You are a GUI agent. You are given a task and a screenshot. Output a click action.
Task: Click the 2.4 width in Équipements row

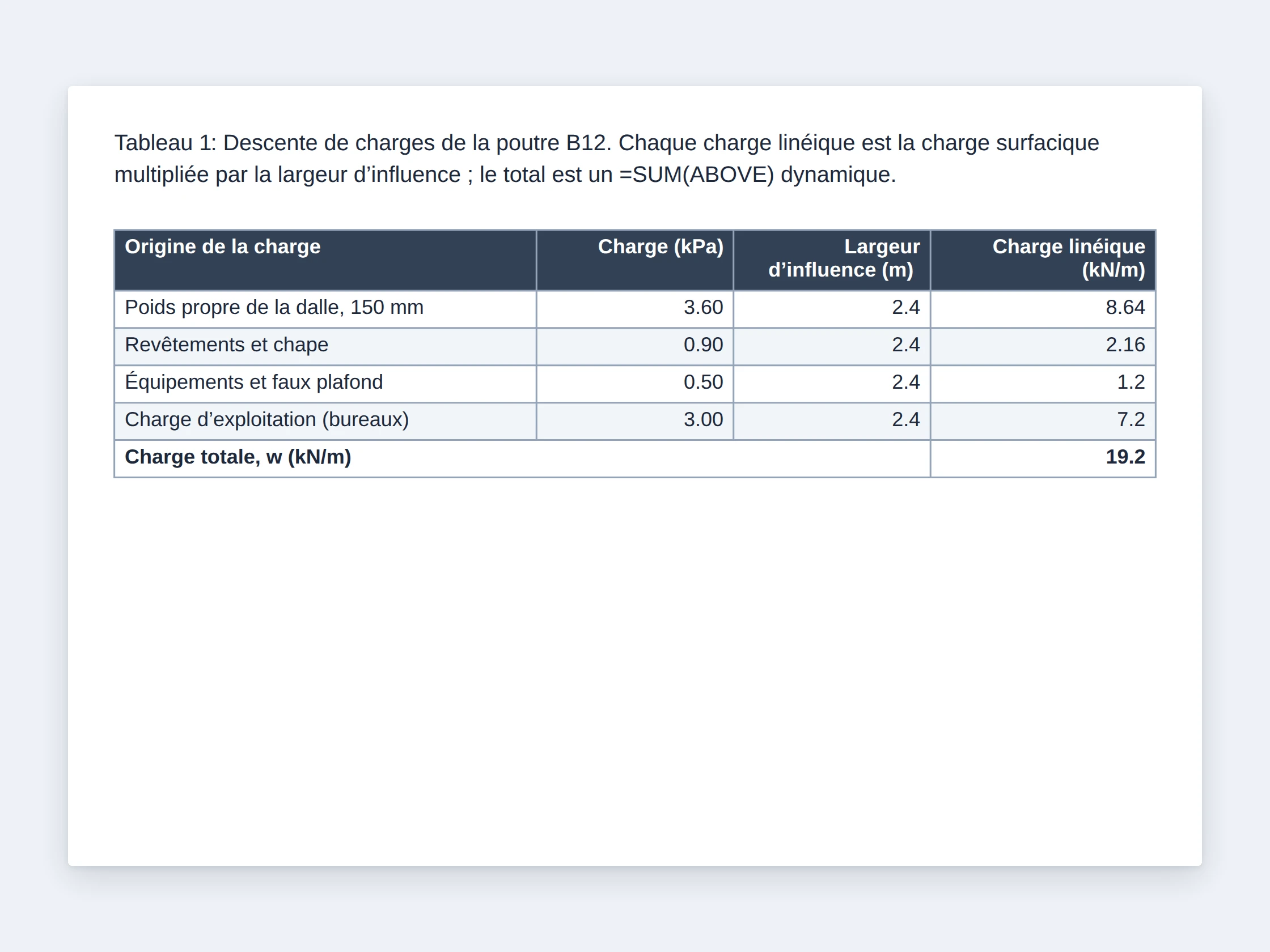[832, 383]
